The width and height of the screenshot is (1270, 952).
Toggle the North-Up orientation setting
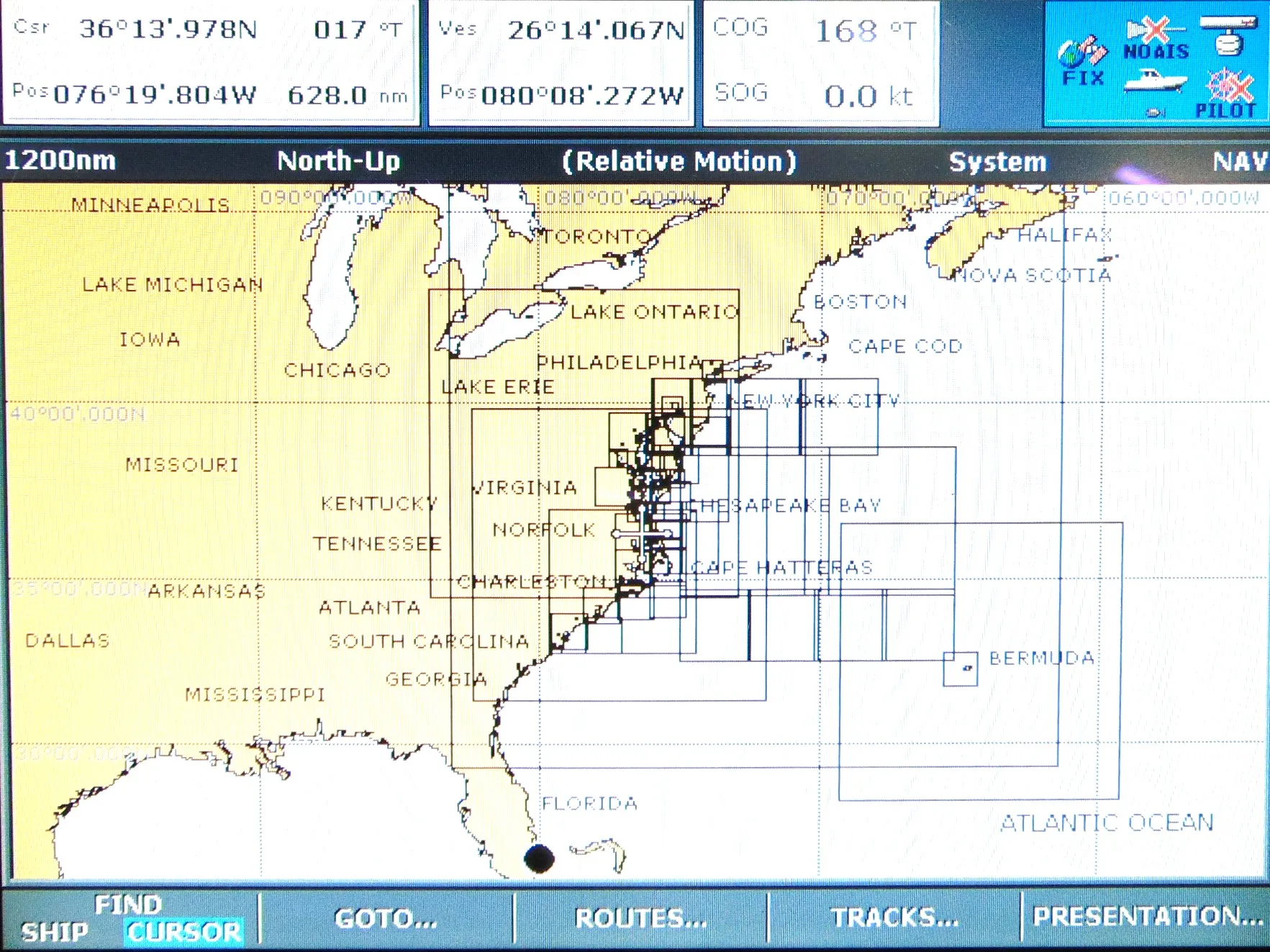[x=339, y=160]
